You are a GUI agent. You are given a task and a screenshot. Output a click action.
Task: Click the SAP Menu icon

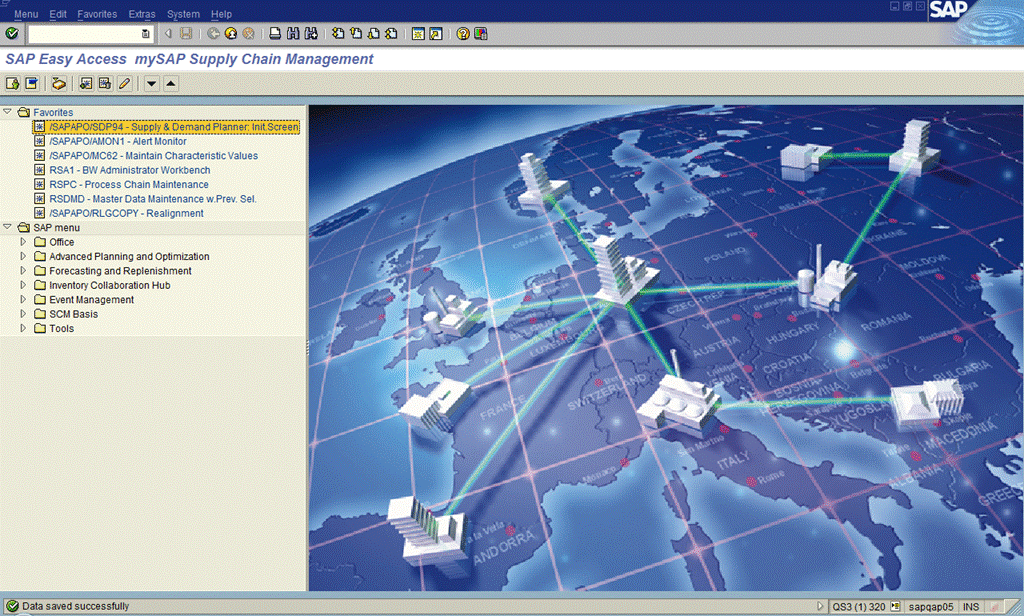(31, 84)
